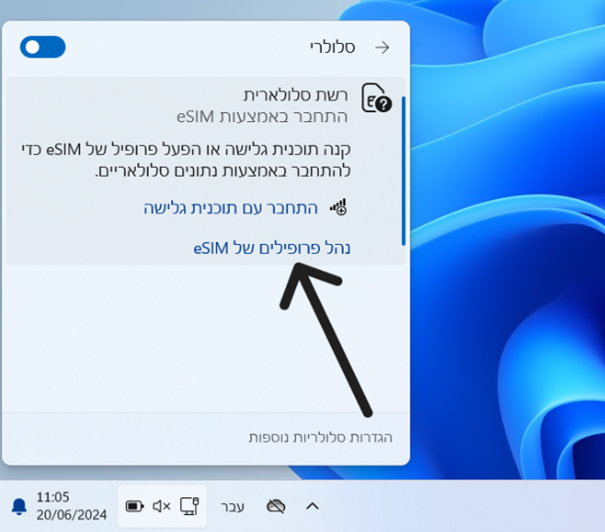Screen dimensions: 605x532
Task: Click the muted speaker volume icon
Action: pos(161,506)
